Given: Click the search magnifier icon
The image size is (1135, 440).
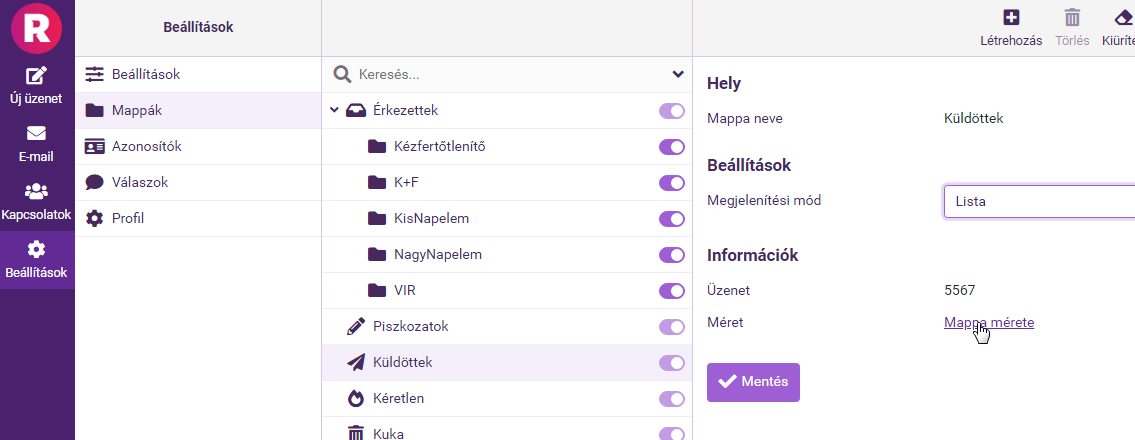Looking at the screenshot, I should point(342,74).
